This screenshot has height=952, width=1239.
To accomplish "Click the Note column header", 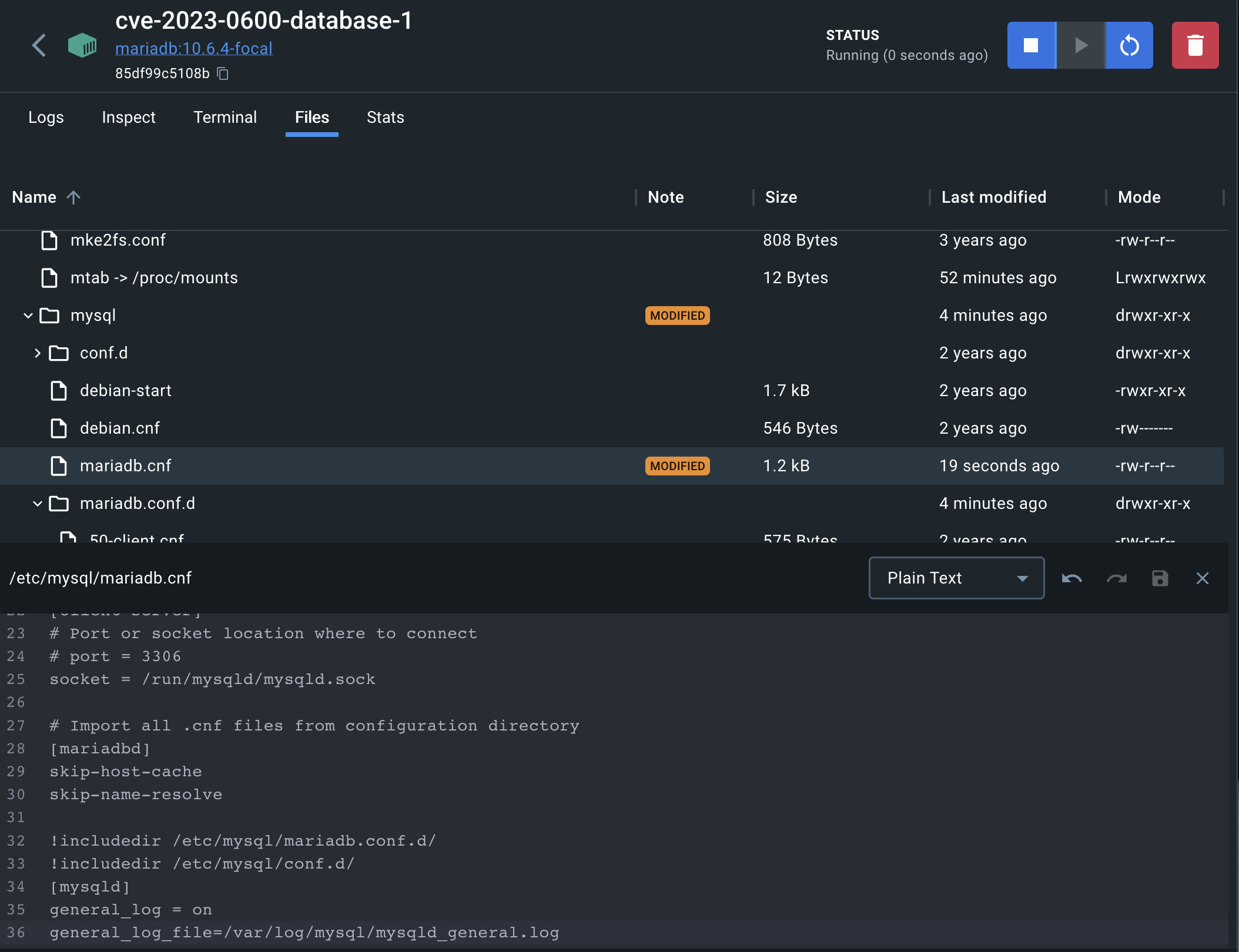I will (x=665, y=197).
